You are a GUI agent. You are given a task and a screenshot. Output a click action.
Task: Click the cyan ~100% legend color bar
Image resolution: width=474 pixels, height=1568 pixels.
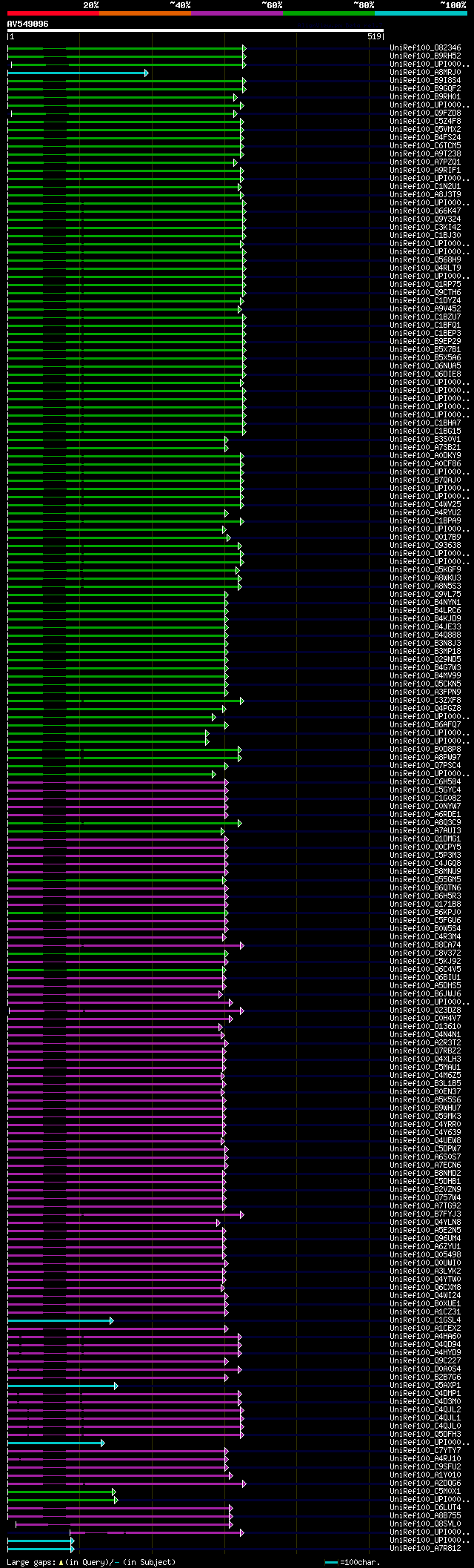[421, 13]
